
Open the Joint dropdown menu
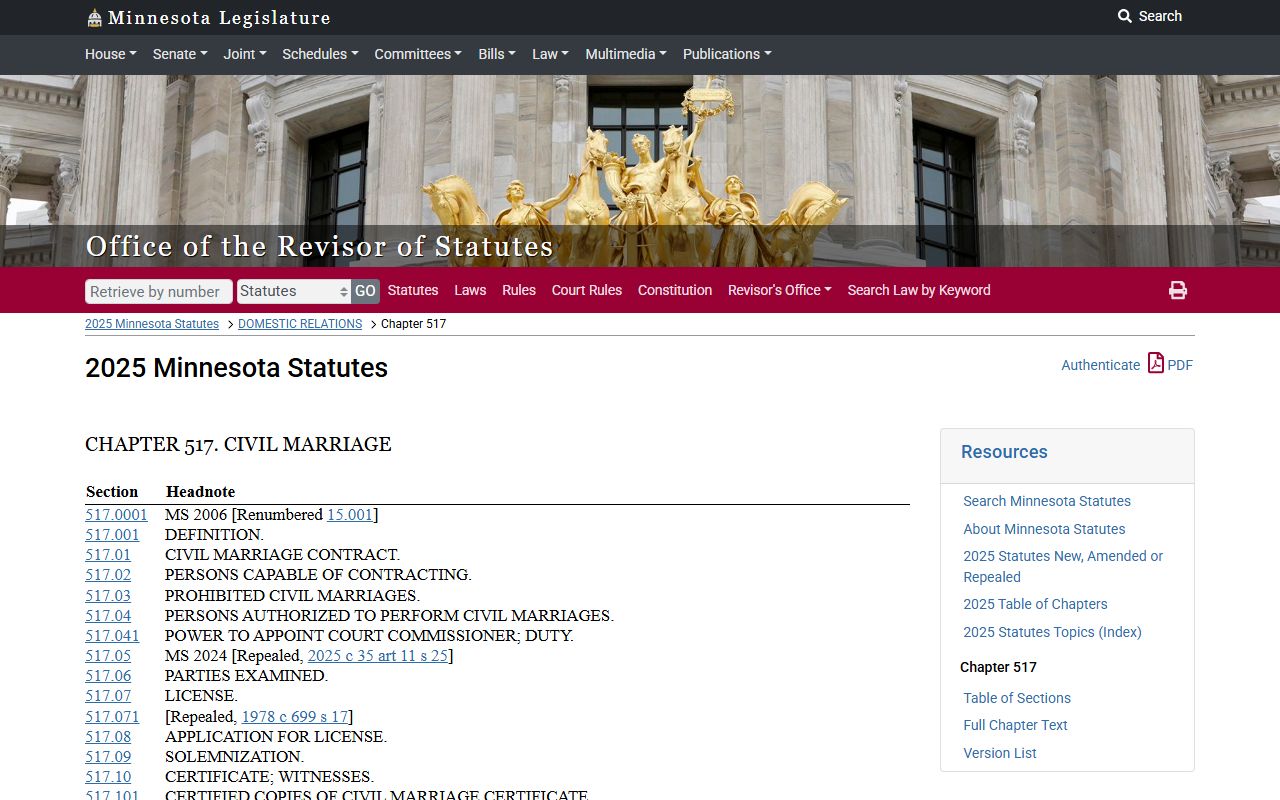point(245,54)
